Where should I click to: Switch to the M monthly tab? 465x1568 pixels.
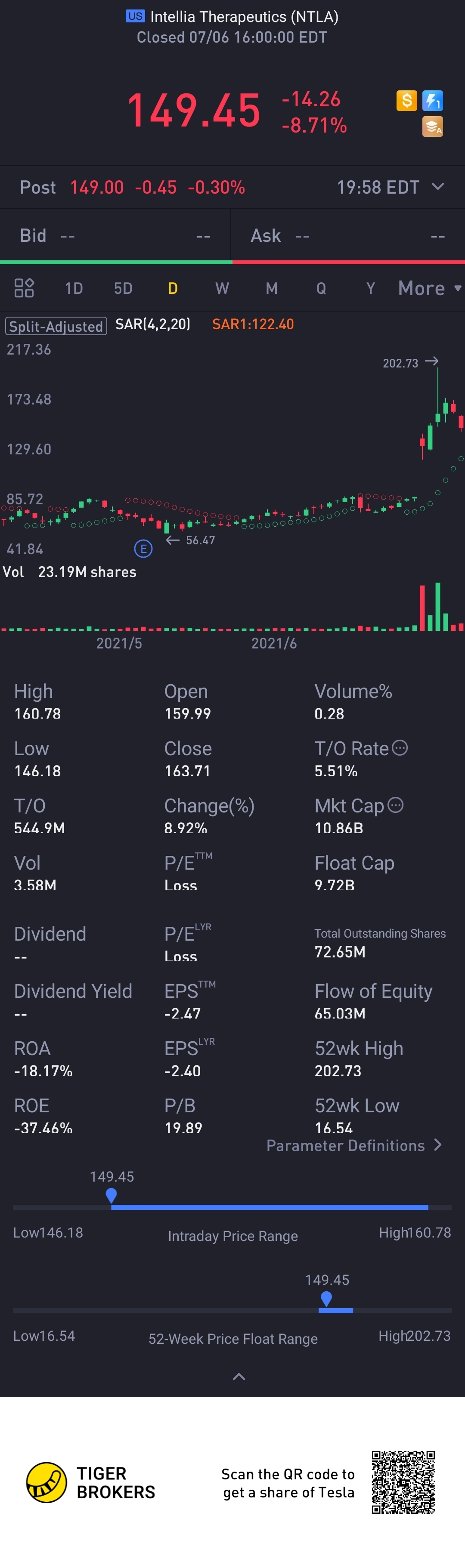[271, 288]
